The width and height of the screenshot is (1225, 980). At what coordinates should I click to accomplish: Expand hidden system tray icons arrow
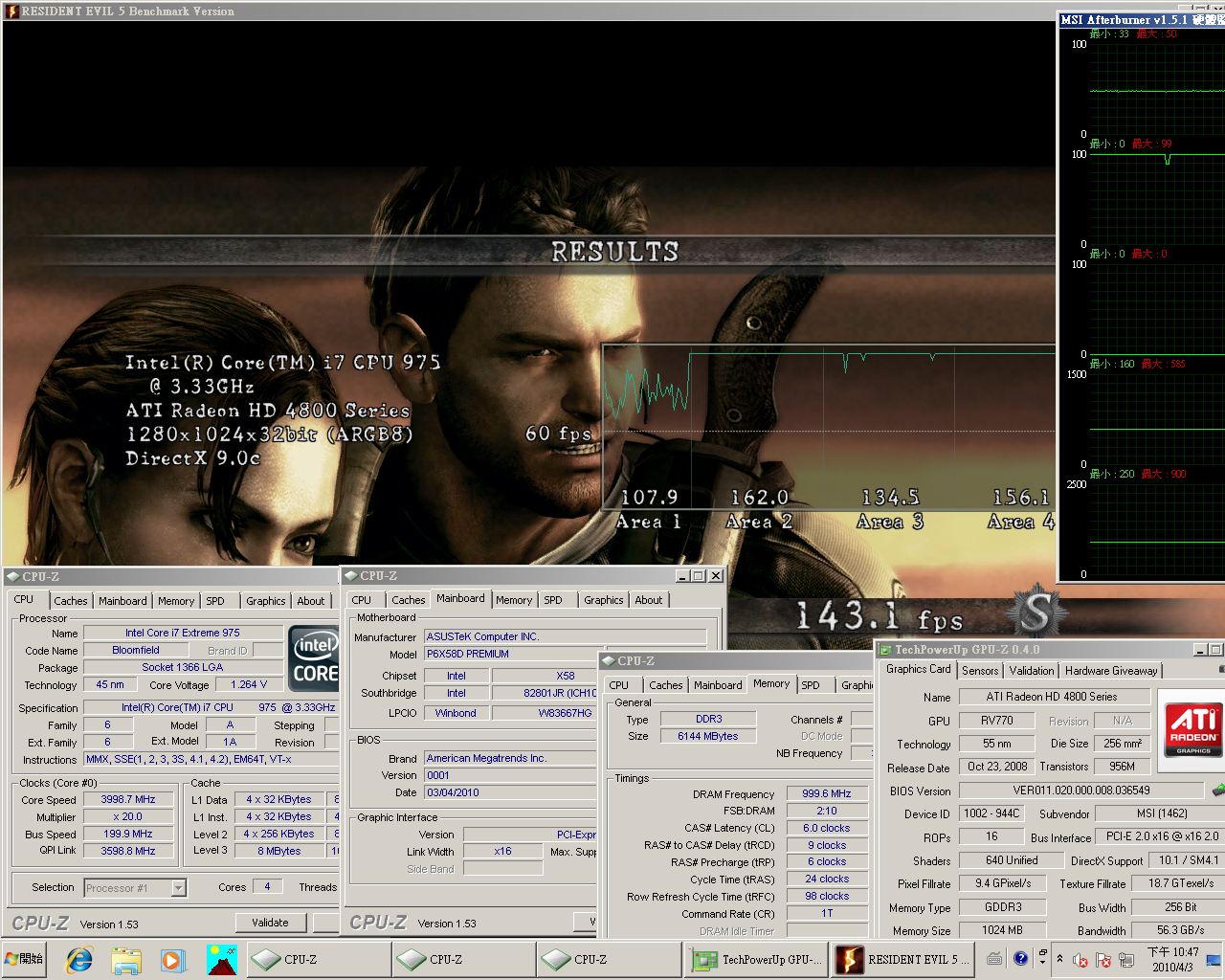click(x=1059, y=958)
